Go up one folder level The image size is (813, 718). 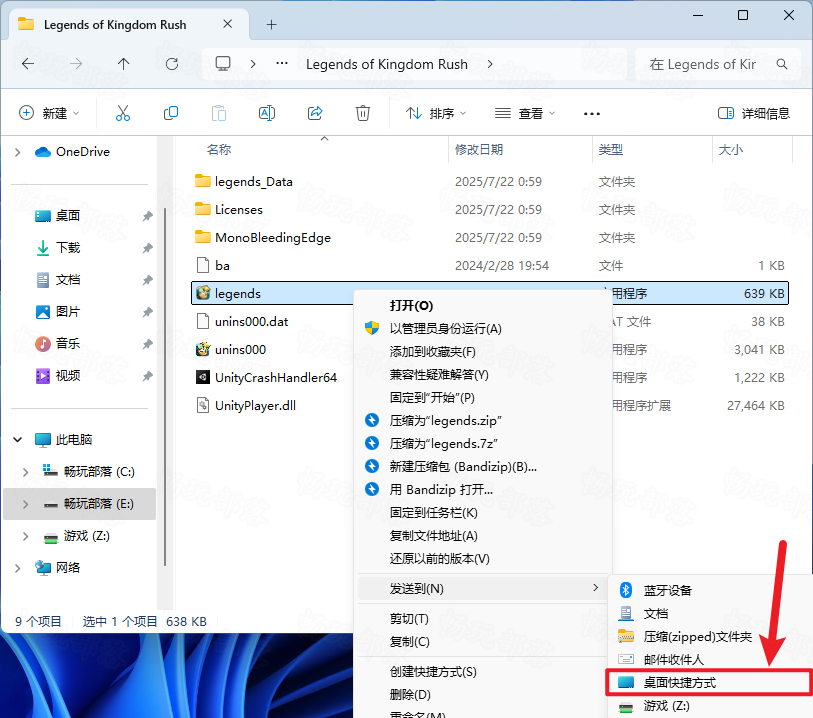click(123, 64)
